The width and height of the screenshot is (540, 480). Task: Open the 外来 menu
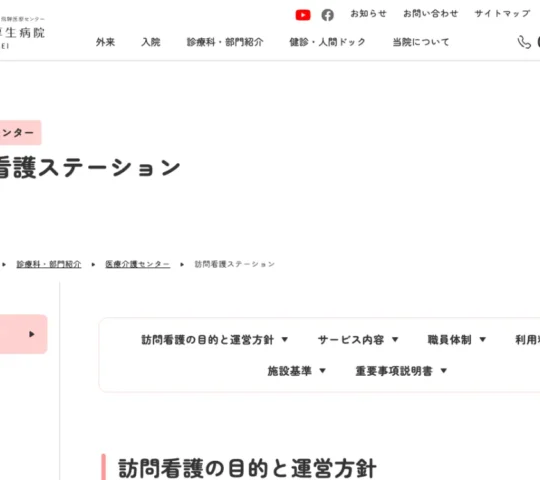pos(105,42)
